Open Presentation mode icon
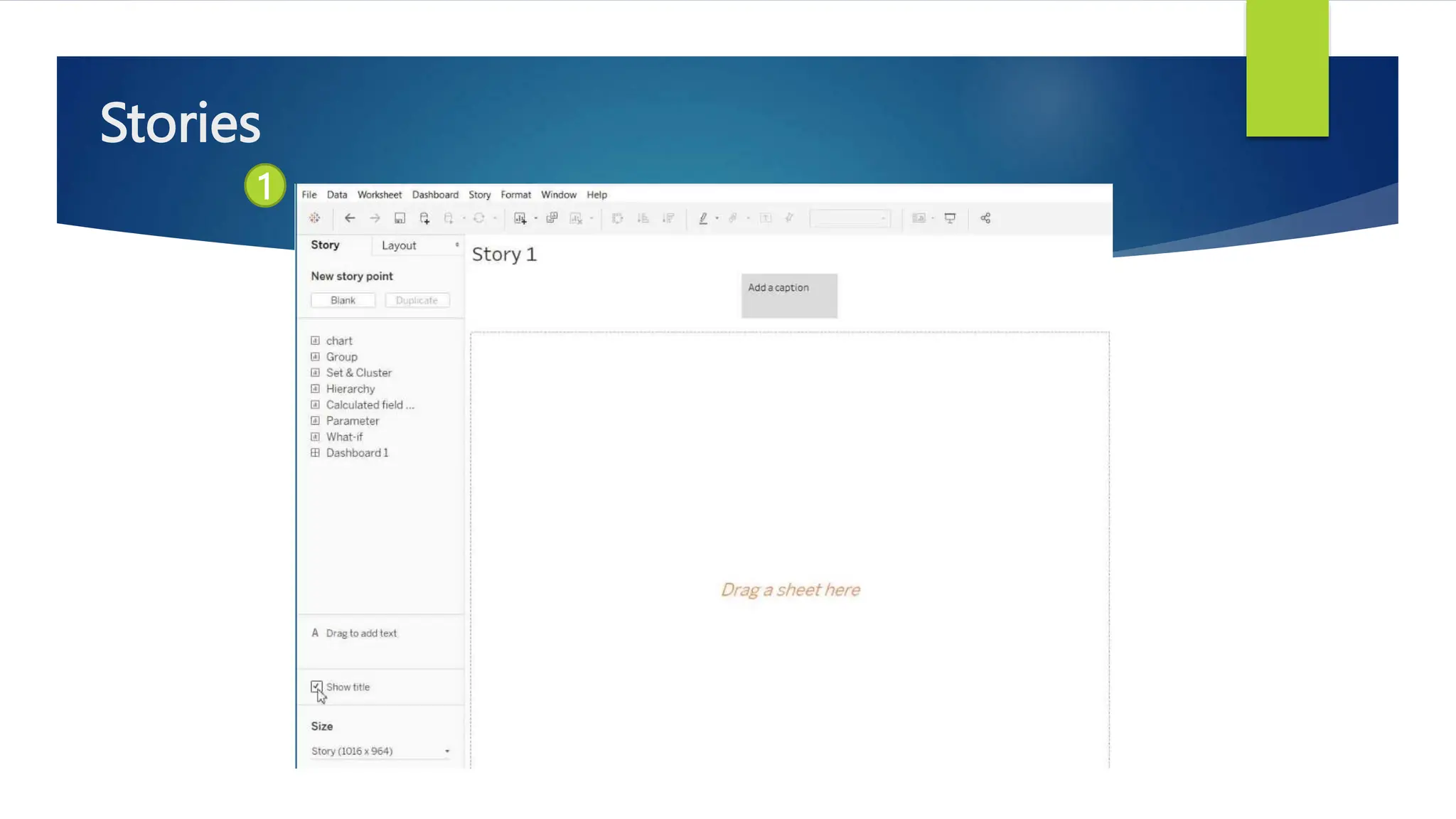1456x819 pixels. click(x=950, y=218)
